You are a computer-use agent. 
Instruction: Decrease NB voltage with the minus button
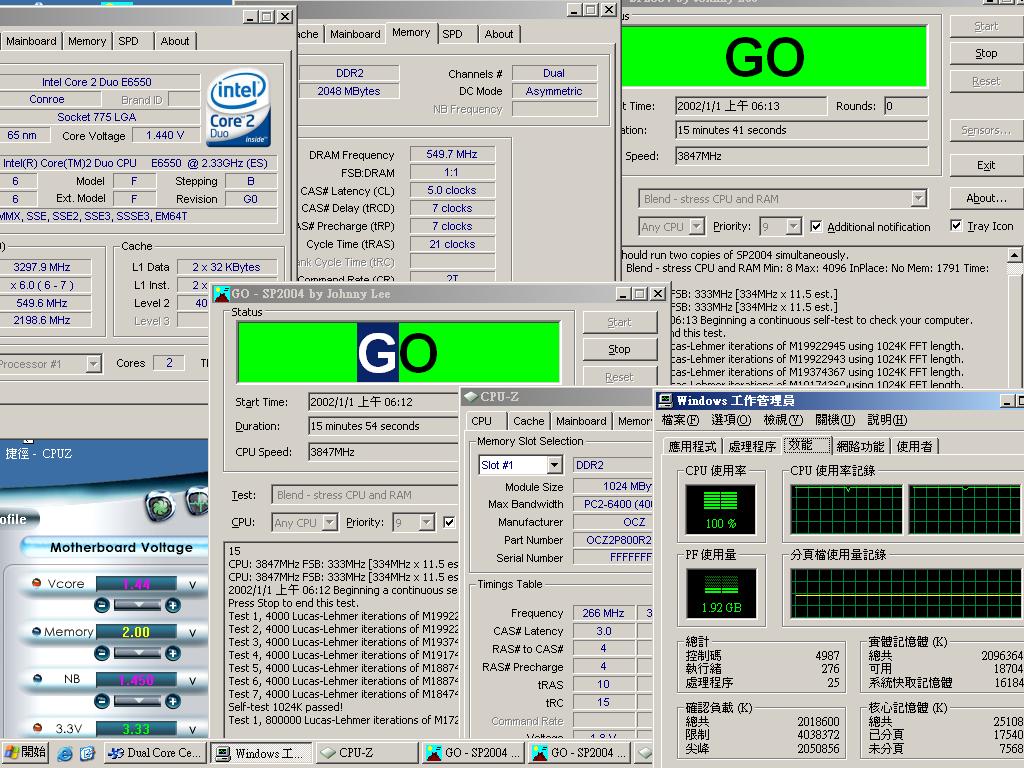pyautogui.click(x=102, y=701)
